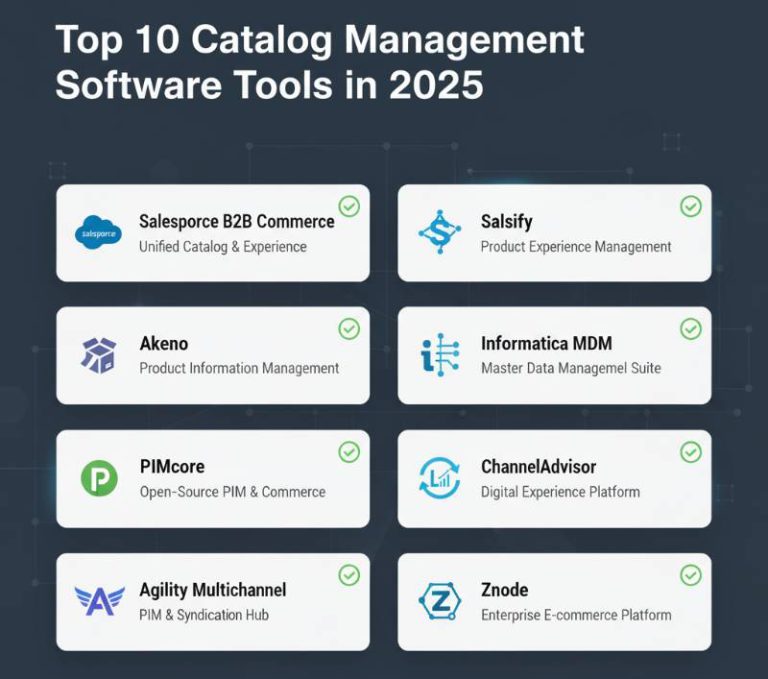This screenshot has height=679, width=768.
Task: Select the Akeno title text
Action: (164, 343)
